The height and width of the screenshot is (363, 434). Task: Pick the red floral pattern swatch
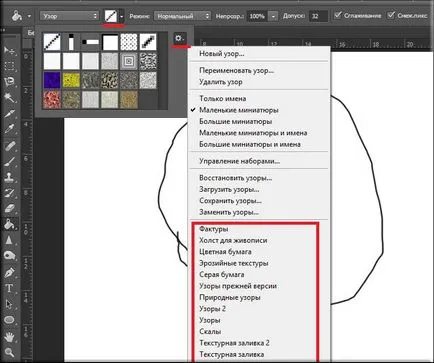pyautogui.click(x=52, y=100)
